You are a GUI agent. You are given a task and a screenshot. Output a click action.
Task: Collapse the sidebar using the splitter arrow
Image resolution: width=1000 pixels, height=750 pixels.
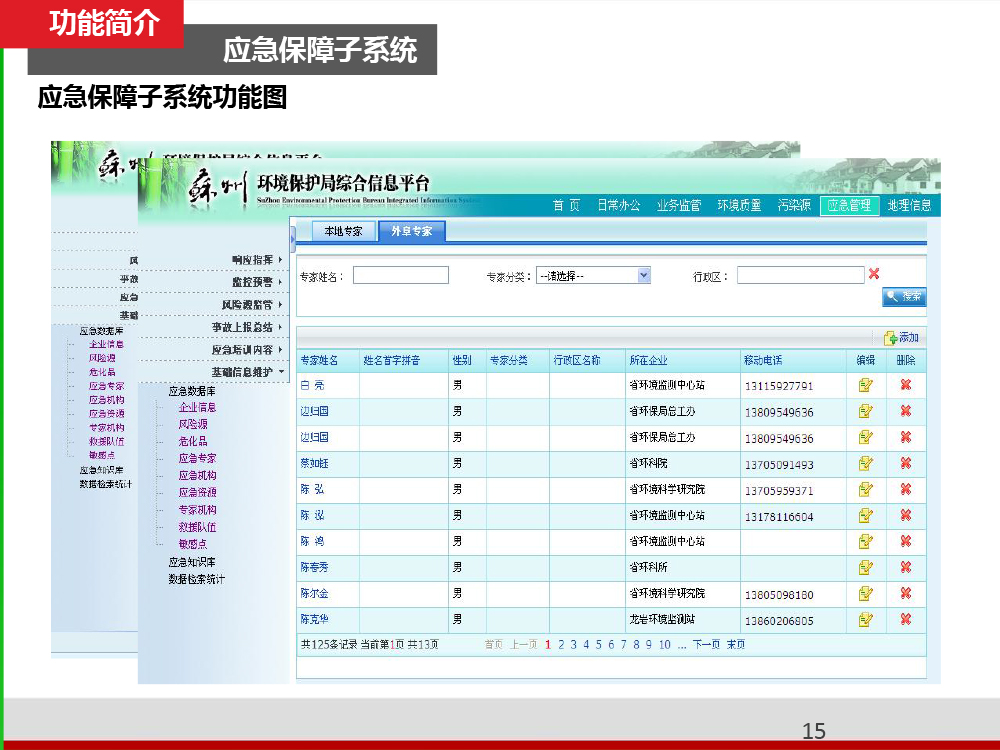[293, 239]
